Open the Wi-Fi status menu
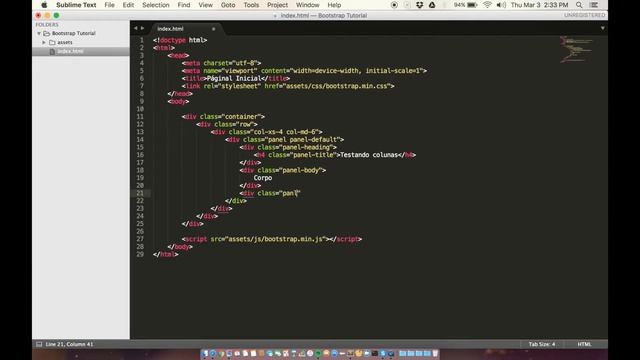The height and width of the screenshot is (360, 640). 487,5
